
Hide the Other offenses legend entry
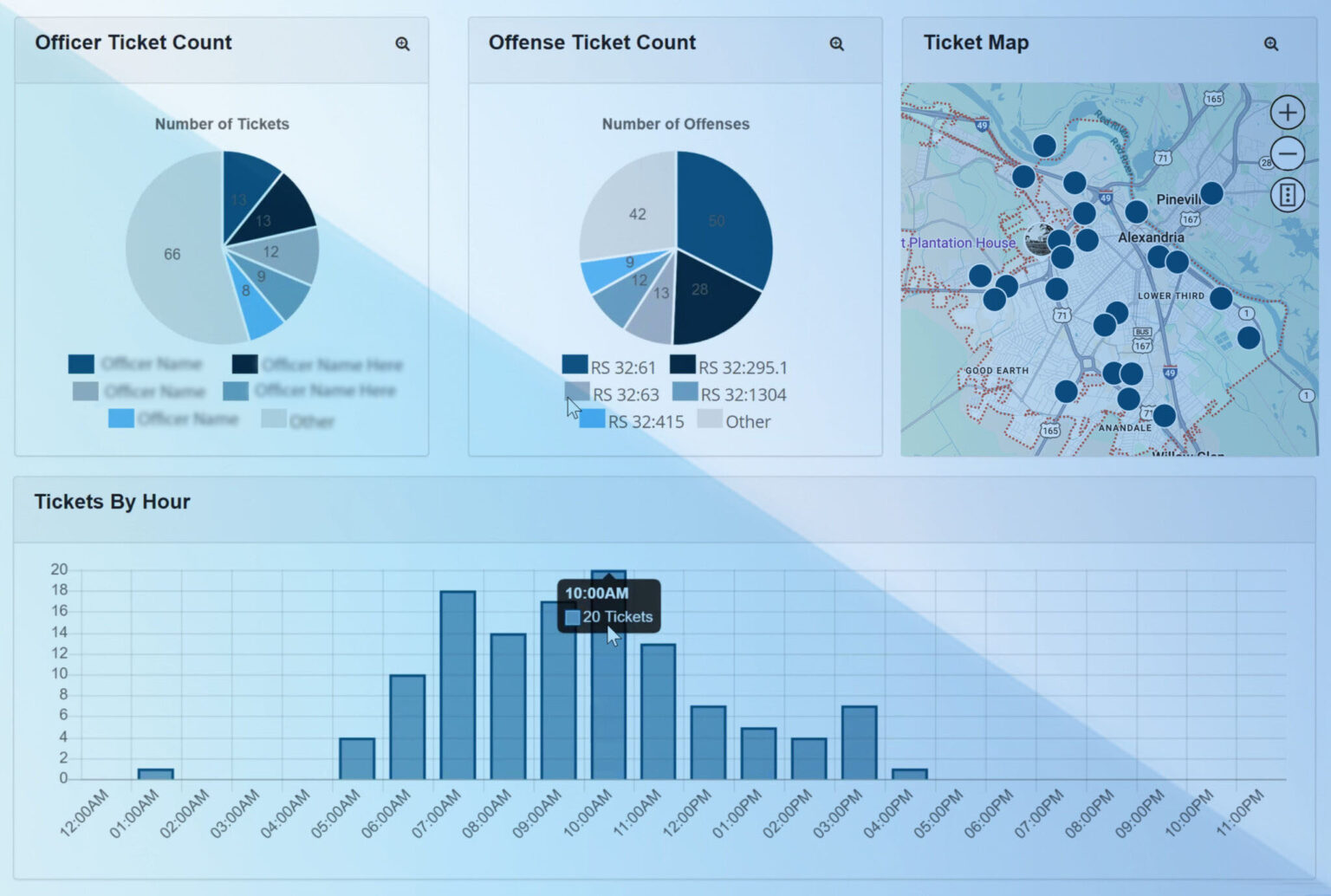pos(734,421)
